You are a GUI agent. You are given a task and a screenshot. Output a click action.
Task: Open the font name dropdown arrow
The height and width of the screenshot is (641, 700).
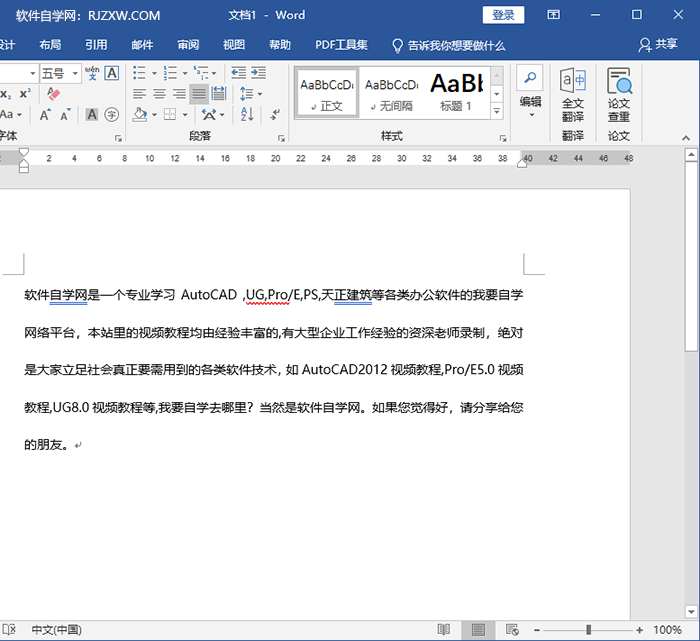[x=33, y=73]
